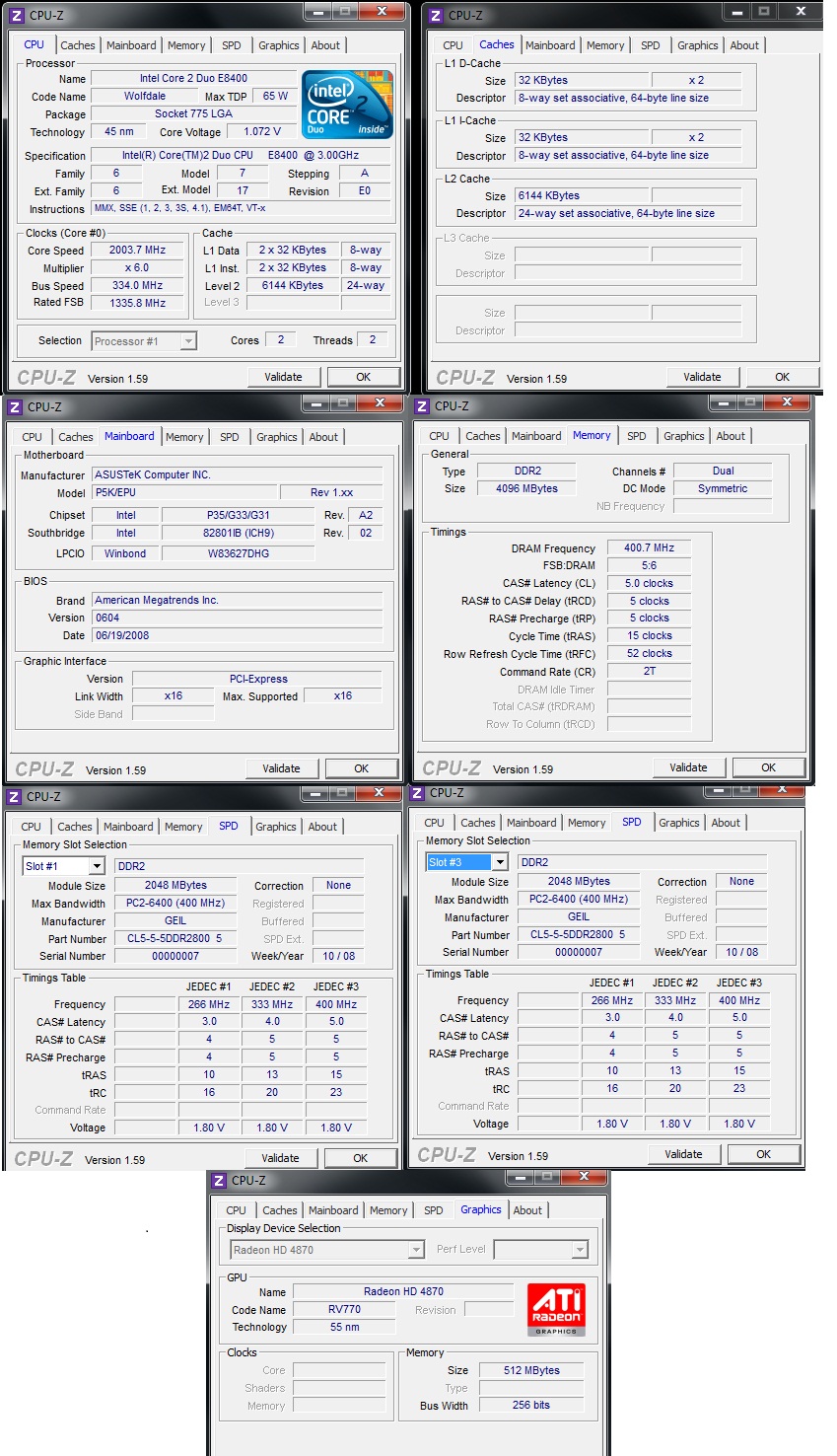Click the manufacturer field 'ASUSTeK Computer INC.'
The image size is (837, 1456).
(x=238, y=474)
